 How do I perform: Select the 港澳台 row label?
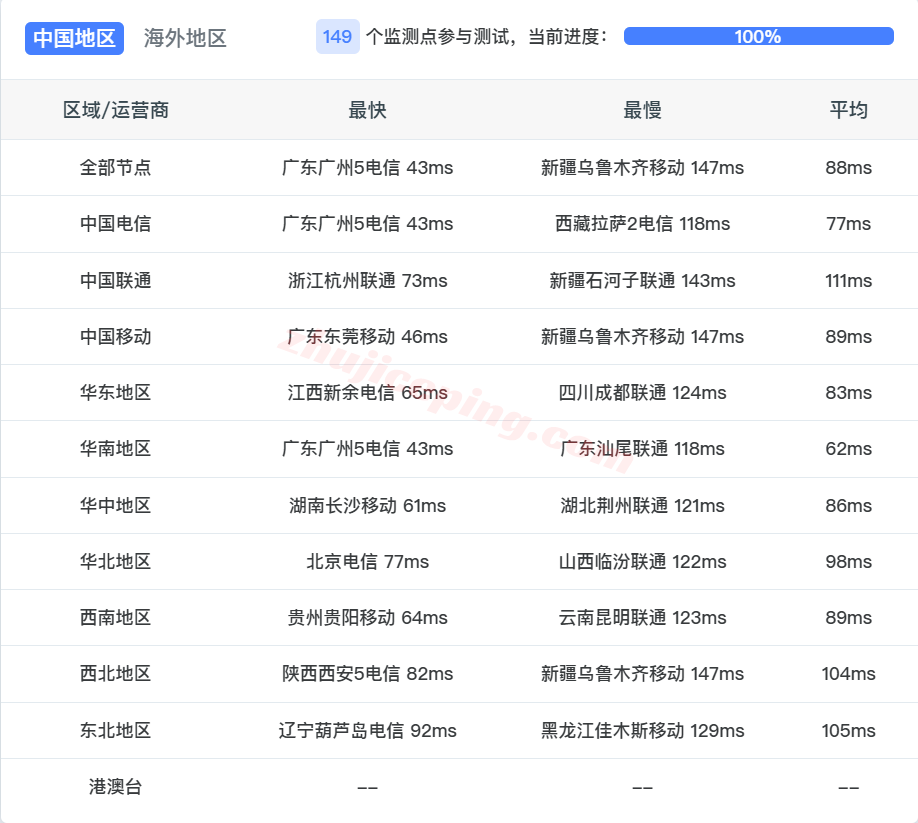(x=115, y=787)
